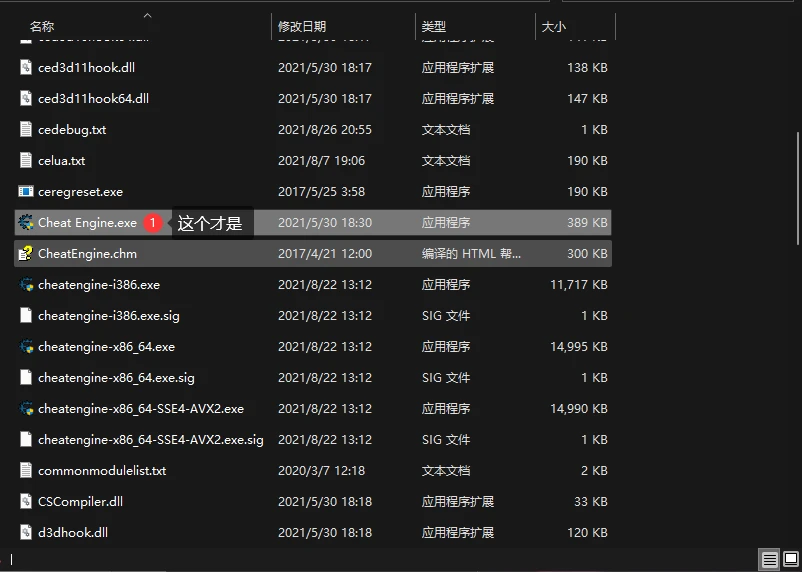Click the cedebug.txt document icon
The image size is (802, 572).
click(x=26, y=129)
